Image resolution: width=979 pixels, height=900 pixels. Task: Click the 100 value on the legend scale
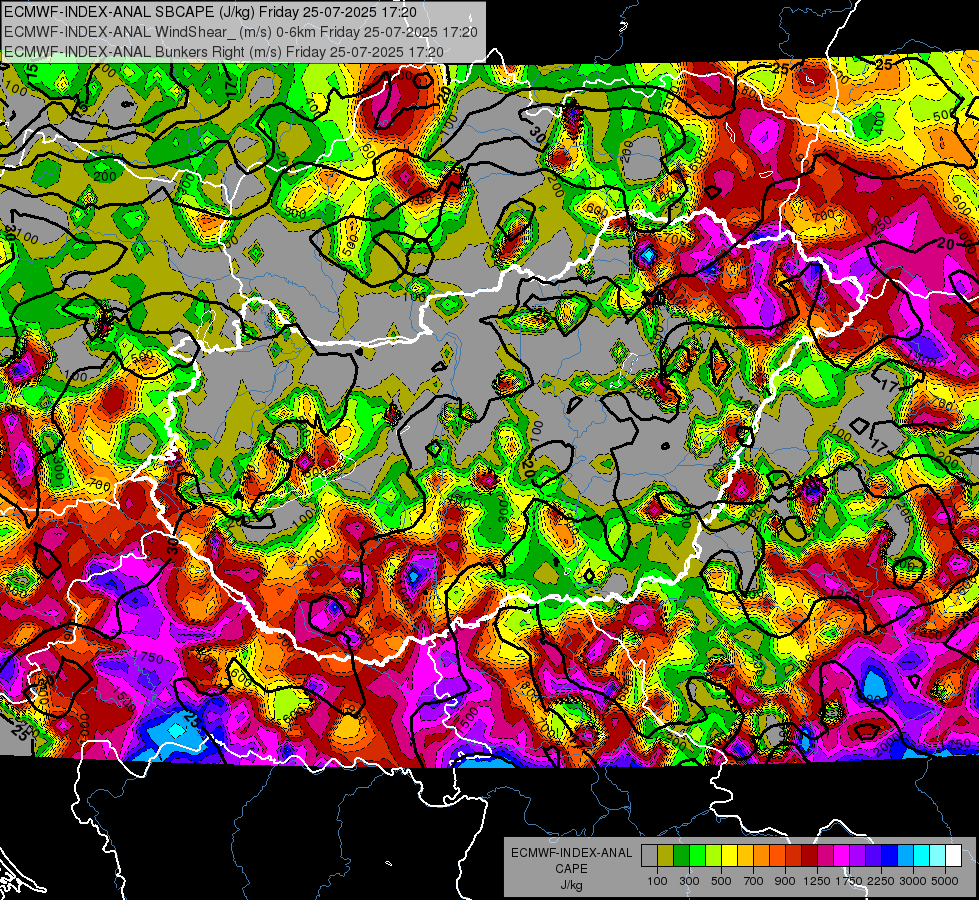[657, 881]
